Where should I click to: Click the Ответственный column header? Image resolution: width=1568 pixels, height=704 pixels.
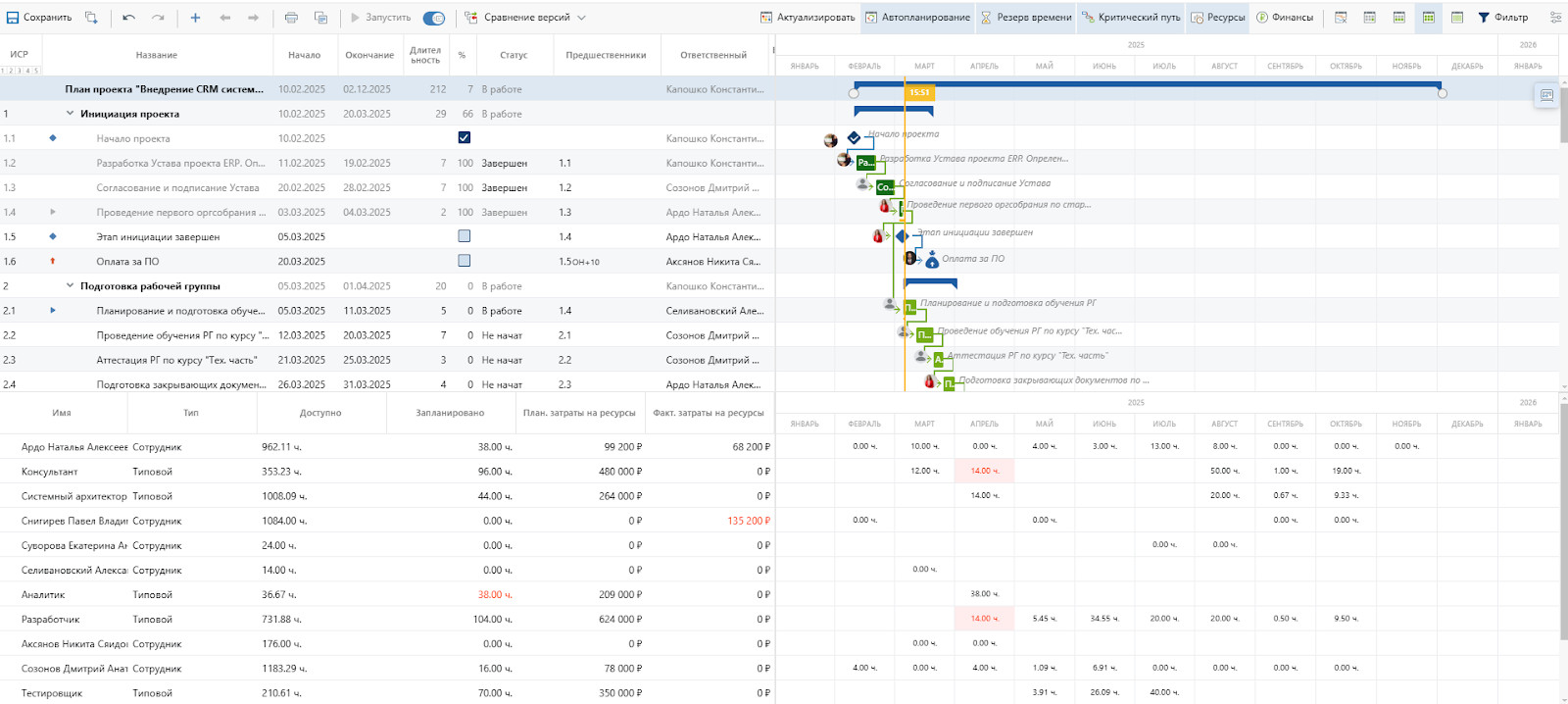click(x=712, y=56)
